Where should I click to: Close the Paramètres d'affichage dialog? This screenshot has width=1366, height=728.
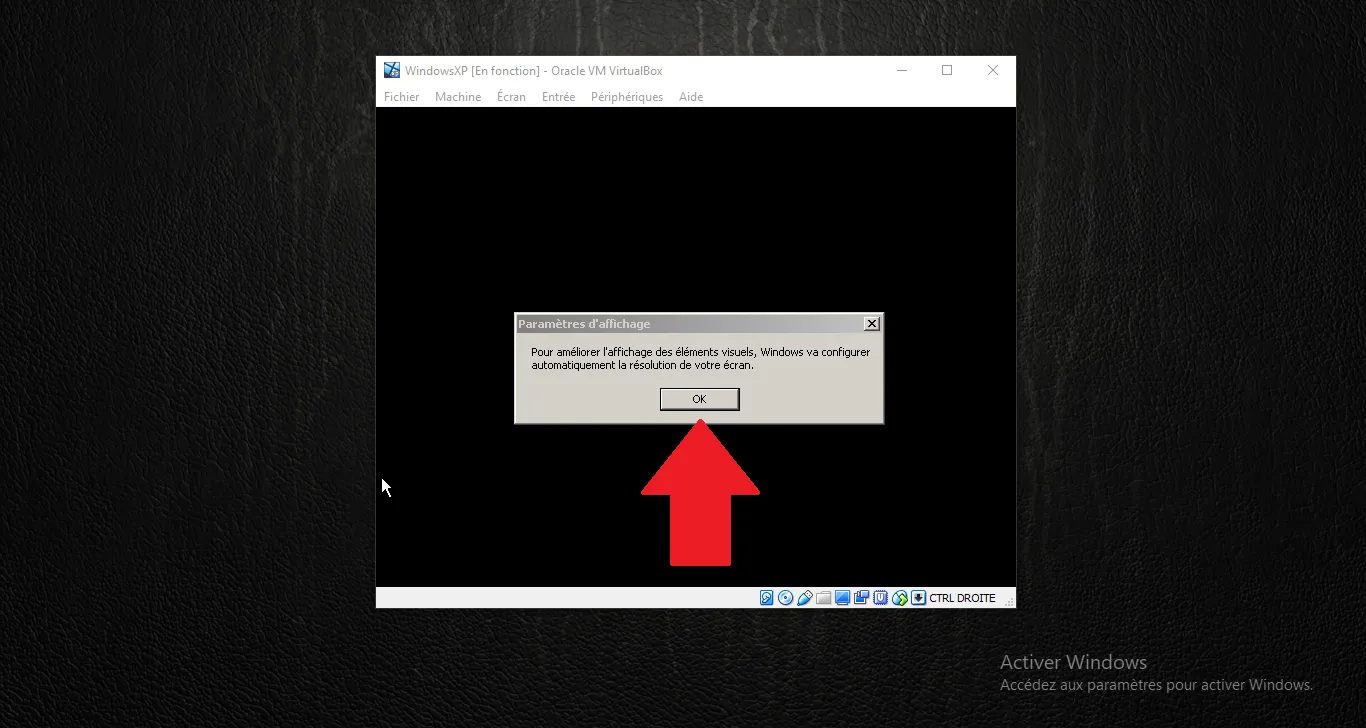pyautogui.click(x=871, y=323)
